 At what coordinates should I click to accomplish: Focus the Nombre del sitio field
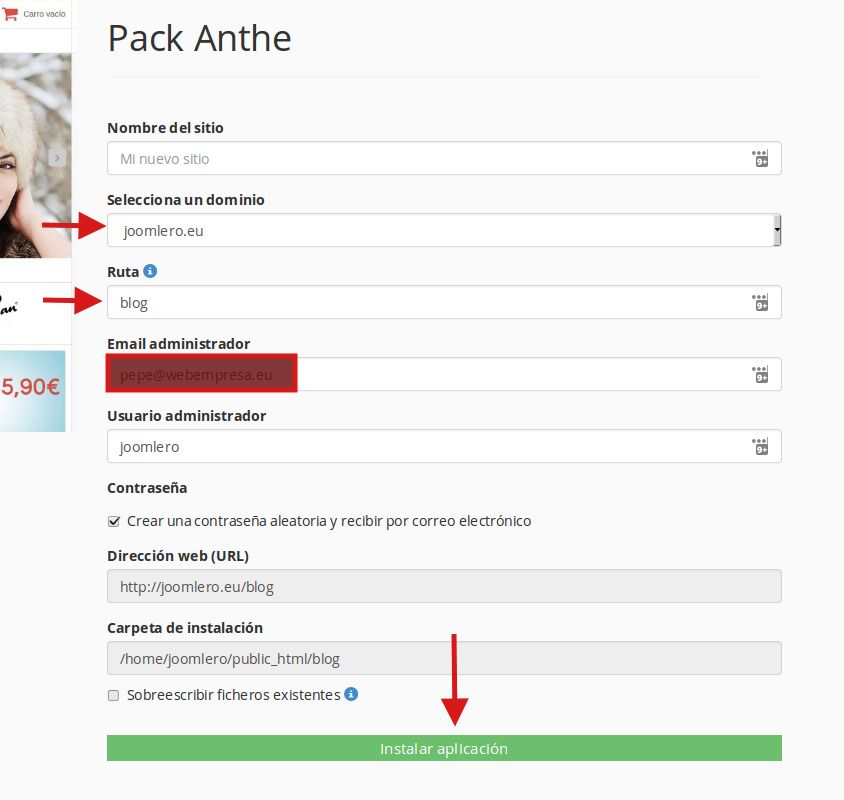point(444,158)
